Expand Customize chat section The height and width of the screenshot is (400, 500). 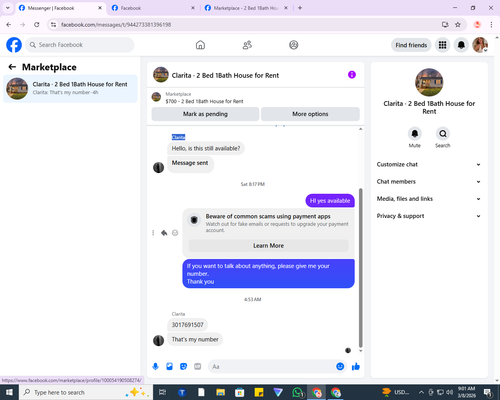tap(429, 164)
